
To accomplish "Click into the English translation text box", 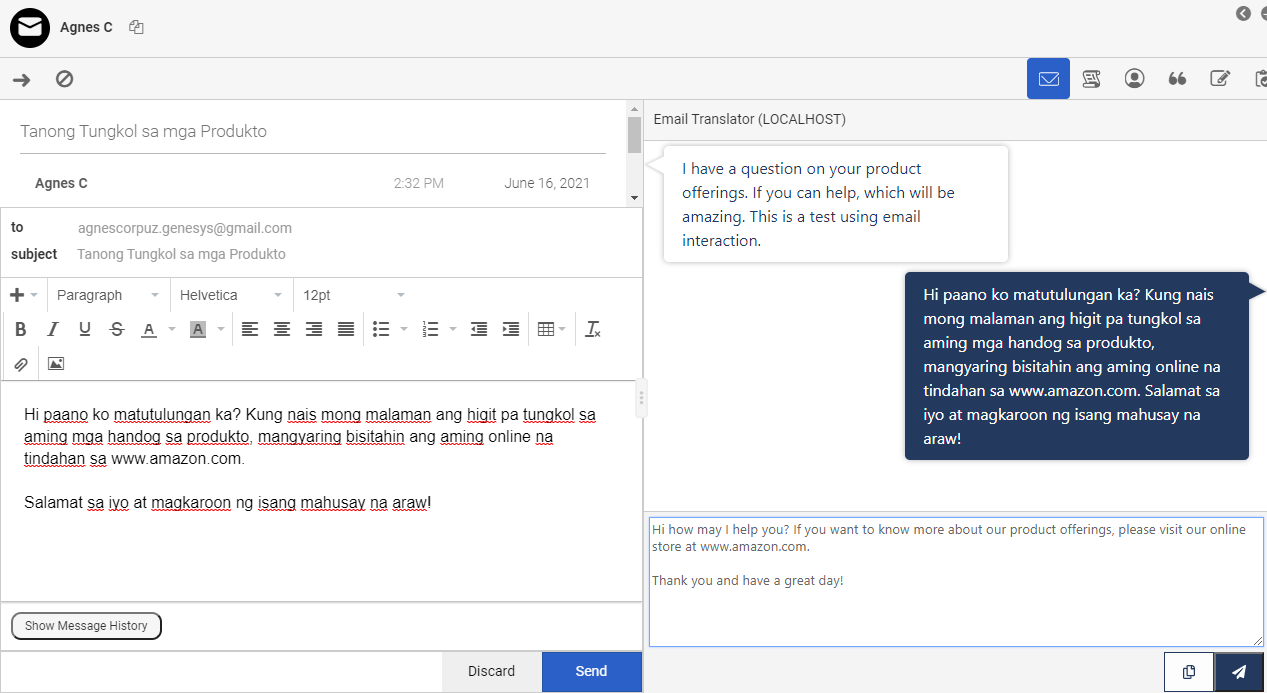I will [955, 600].
